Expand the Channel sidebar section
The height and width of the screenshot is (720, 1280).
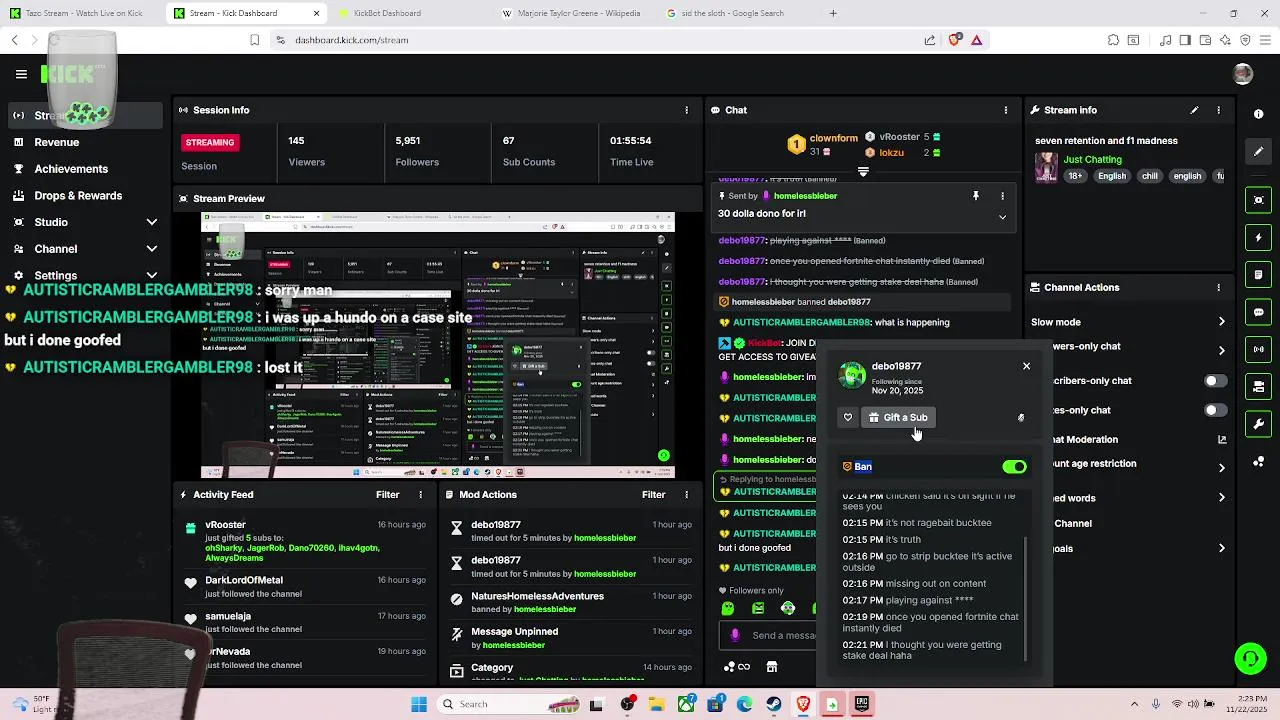click(152, 249)
